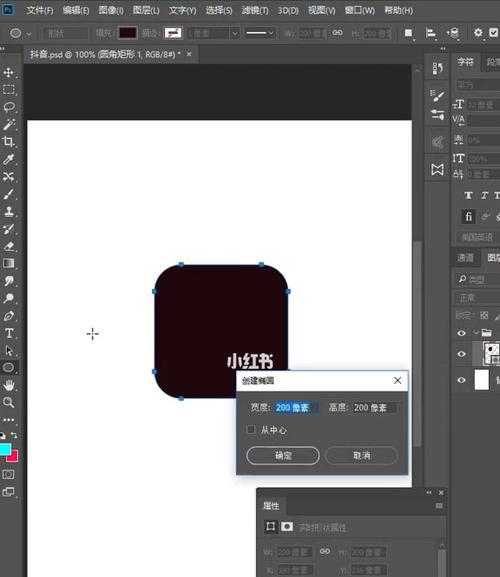Select the Crop tool
Screen dimensions: 500x577
coord(8,142)
